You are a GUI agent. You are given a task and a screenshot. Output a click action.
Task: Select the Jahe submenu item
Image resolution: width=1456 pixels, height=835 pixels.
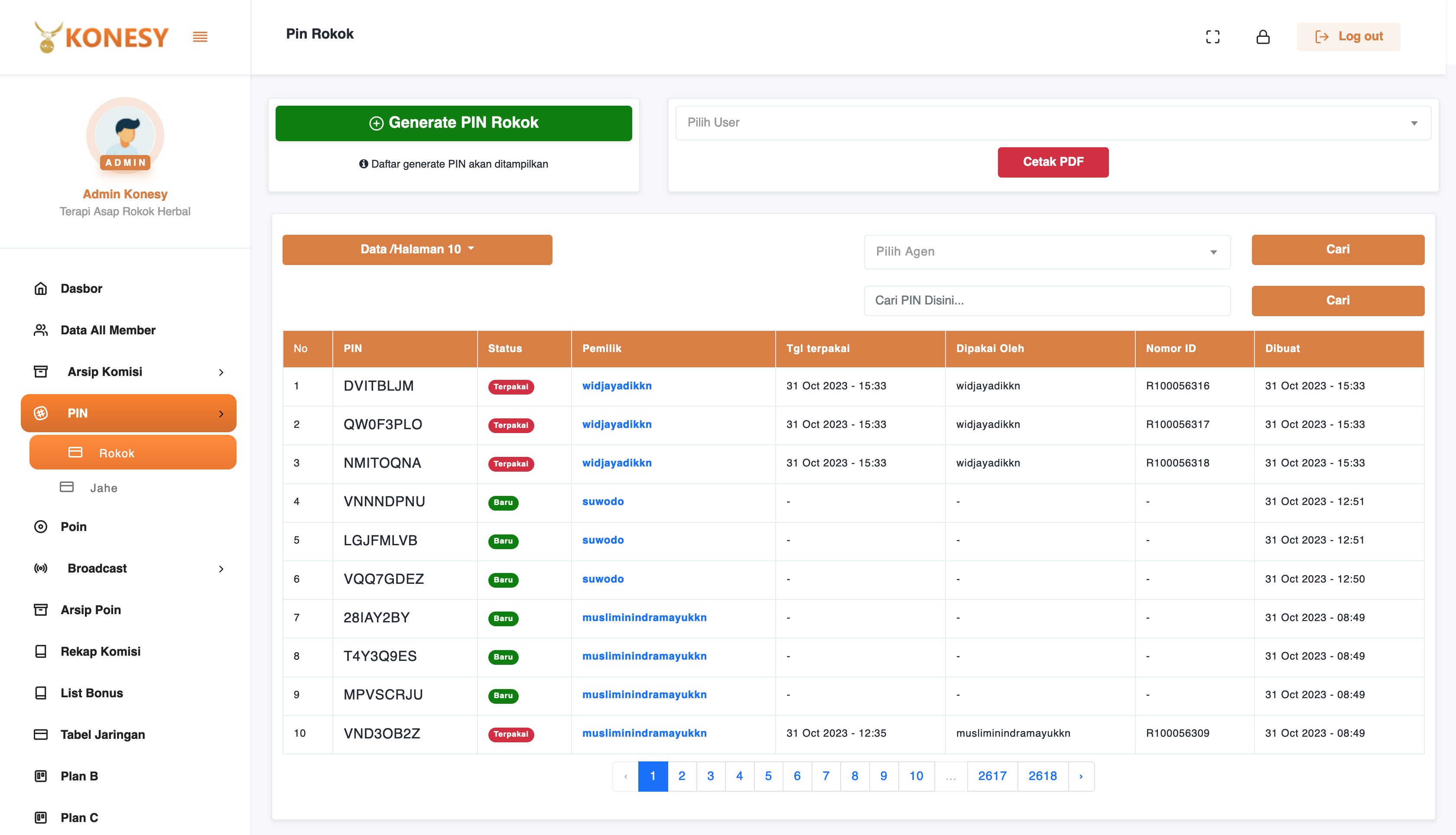(103, 488)
